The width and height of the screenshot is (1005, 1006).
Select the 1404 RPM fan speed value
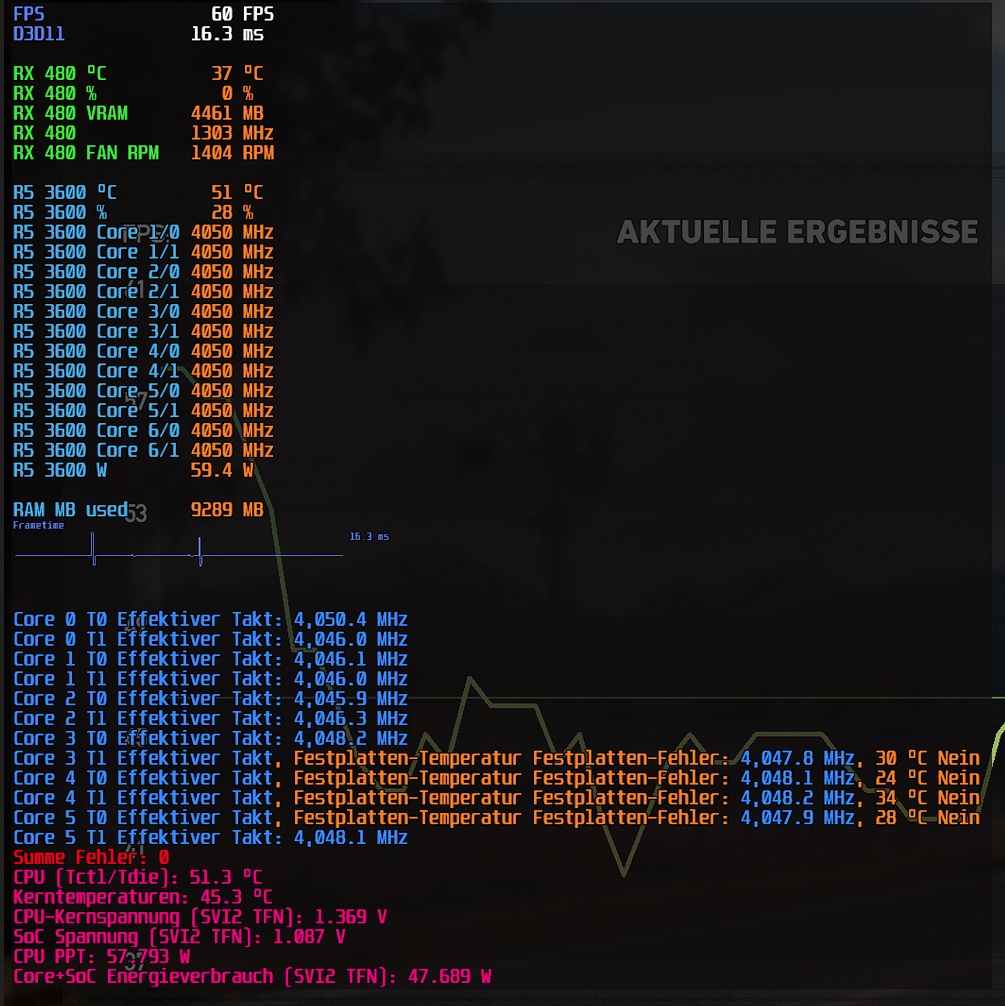[232, 153]
